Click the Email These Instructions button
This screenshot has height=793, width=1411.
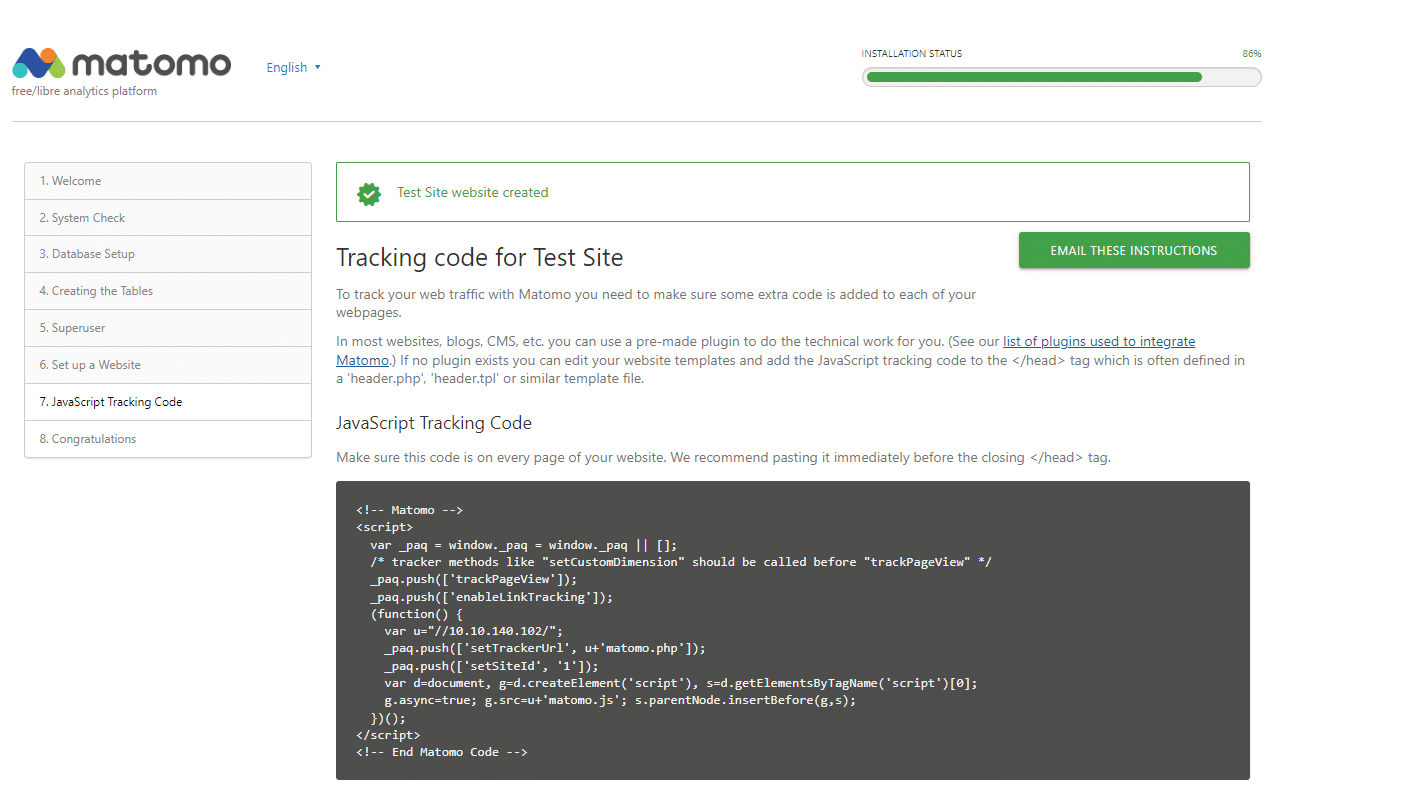pyautogui.click(x=1134, y=251)
